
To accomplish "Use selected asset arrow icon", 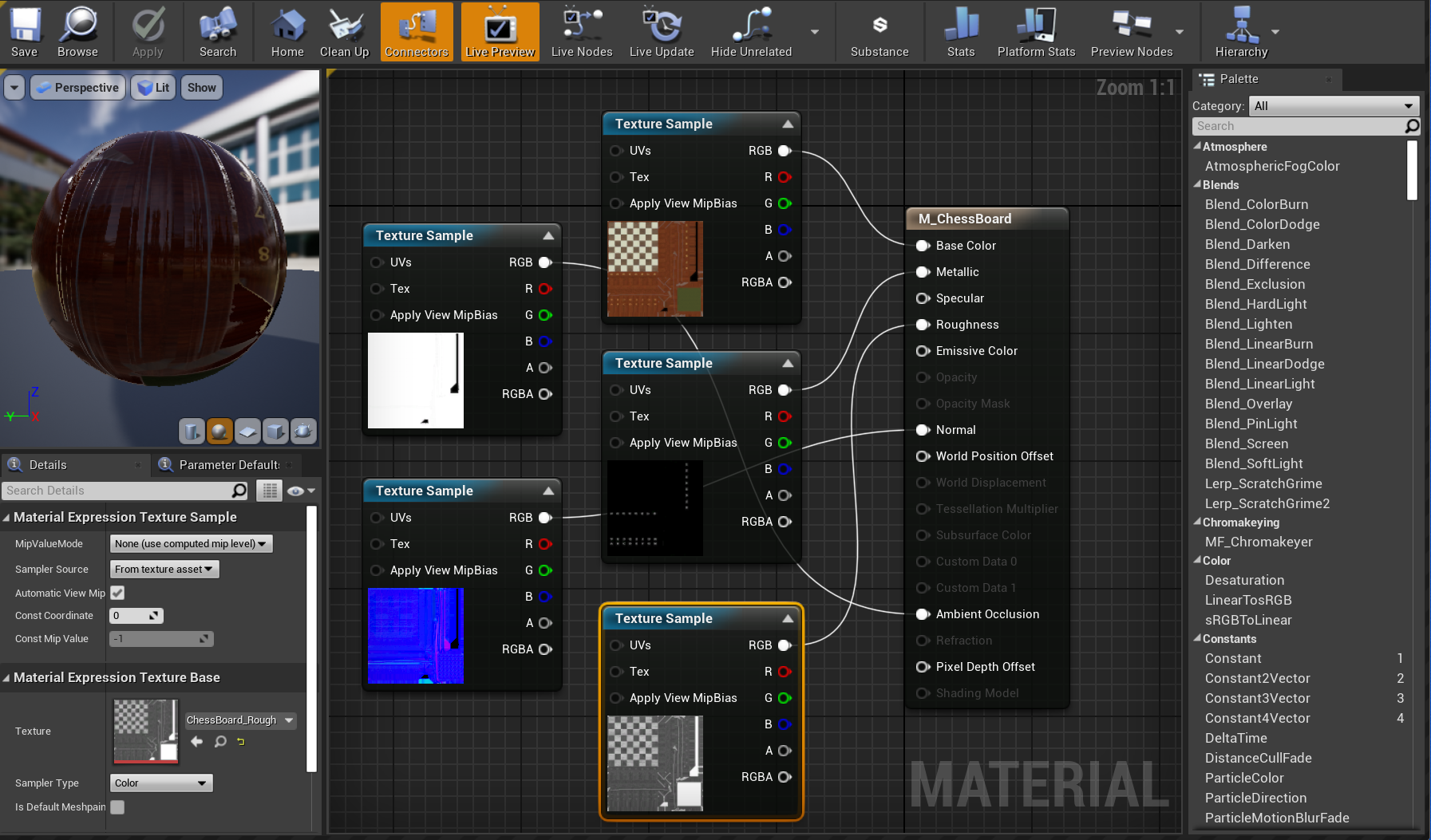I will (197, 742).
